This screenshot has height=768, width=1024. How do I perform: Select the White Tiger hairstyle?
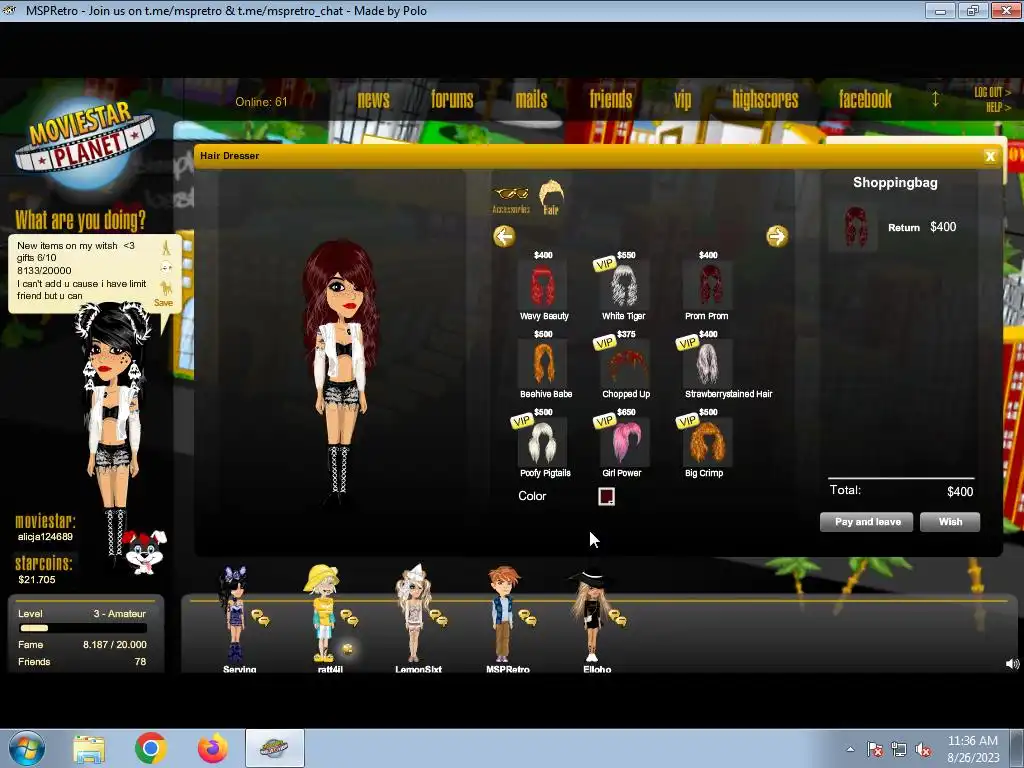(x=625, y=285)
